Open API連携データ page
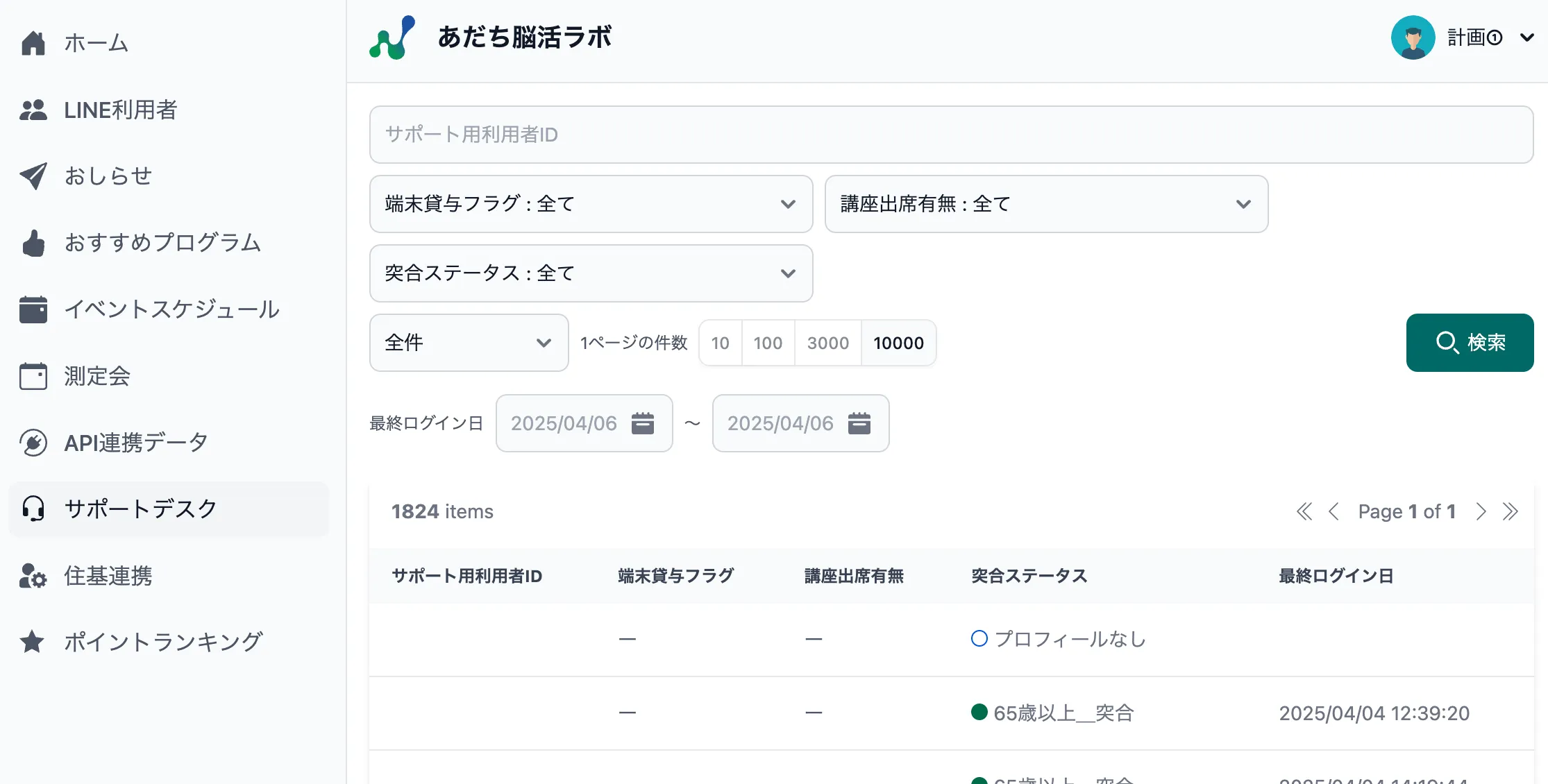 coord(135,442)
